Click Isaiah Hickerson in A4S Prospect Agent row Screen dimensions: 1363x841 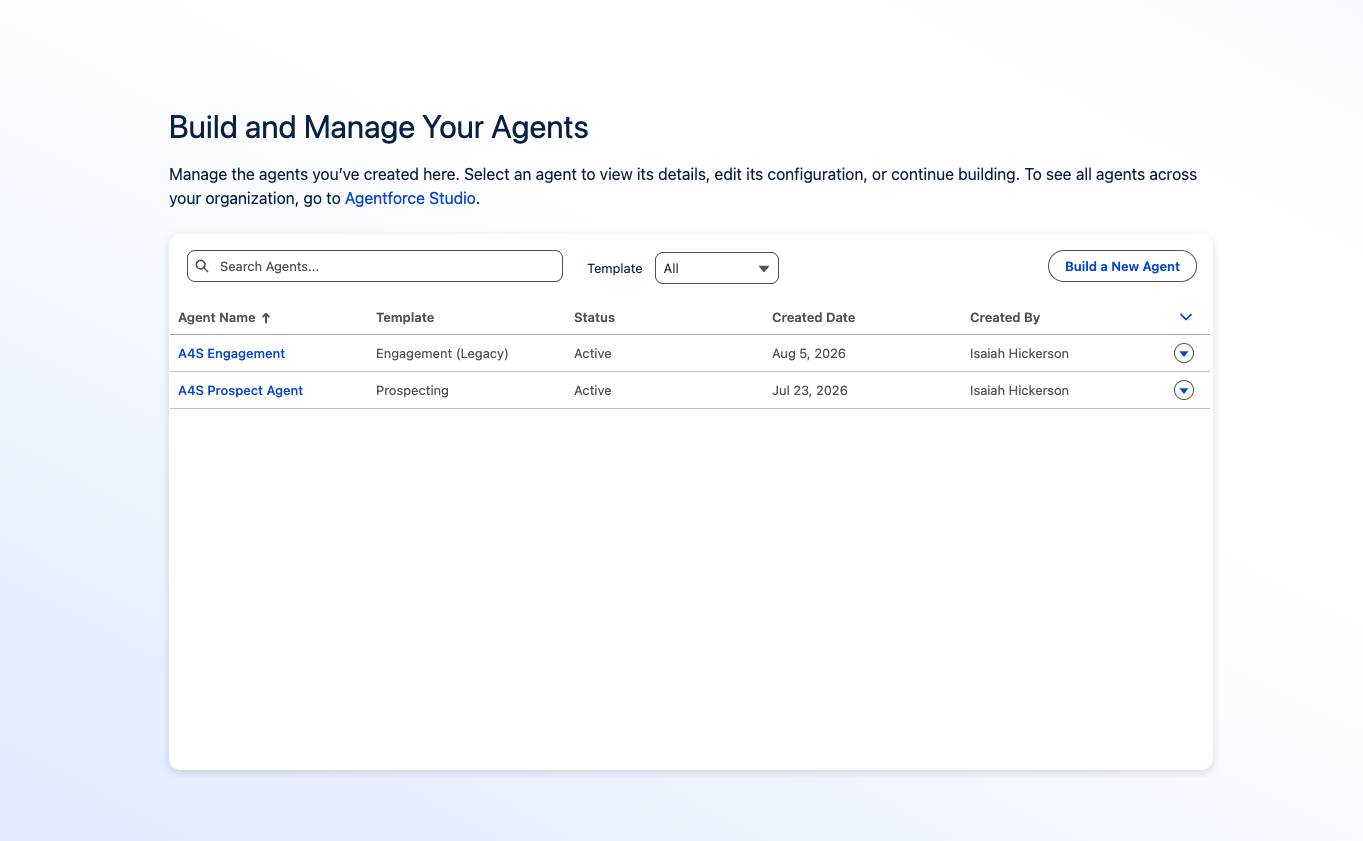click(x=1019, y=390)
